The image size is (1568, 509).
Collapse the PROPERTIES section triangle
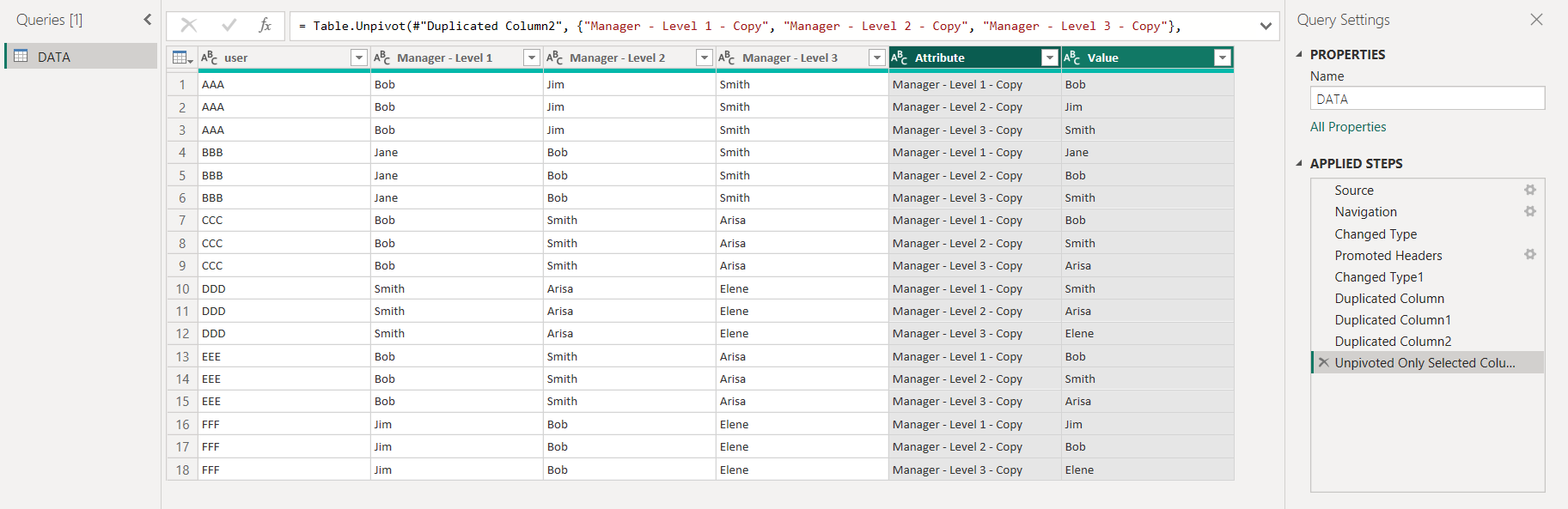pos(1299,54)
